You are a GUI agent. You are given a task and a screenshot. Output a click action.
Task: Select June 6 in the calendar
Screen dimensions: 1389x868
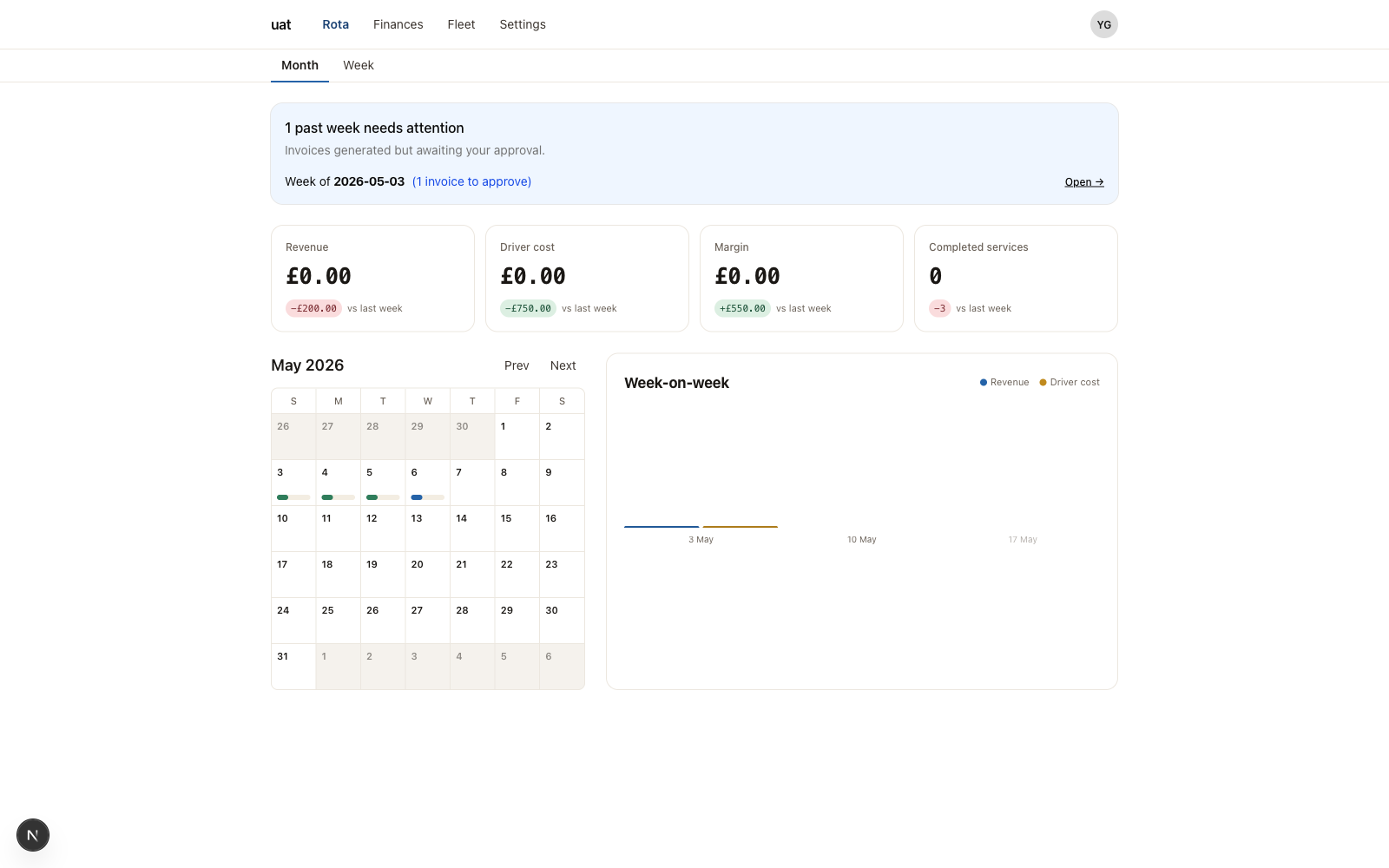point(562,667)
